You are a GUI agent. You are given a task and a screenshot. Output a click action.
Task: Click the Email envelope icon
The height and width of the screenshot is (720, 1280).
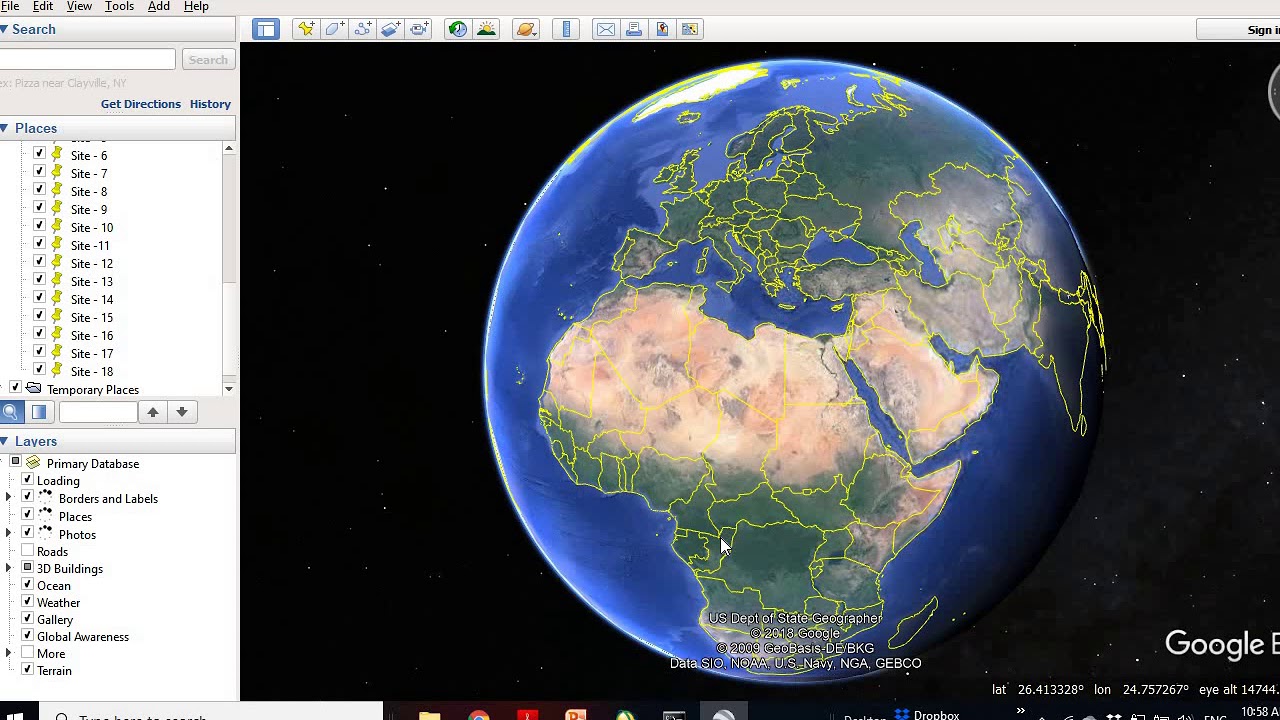pos(606,29)
